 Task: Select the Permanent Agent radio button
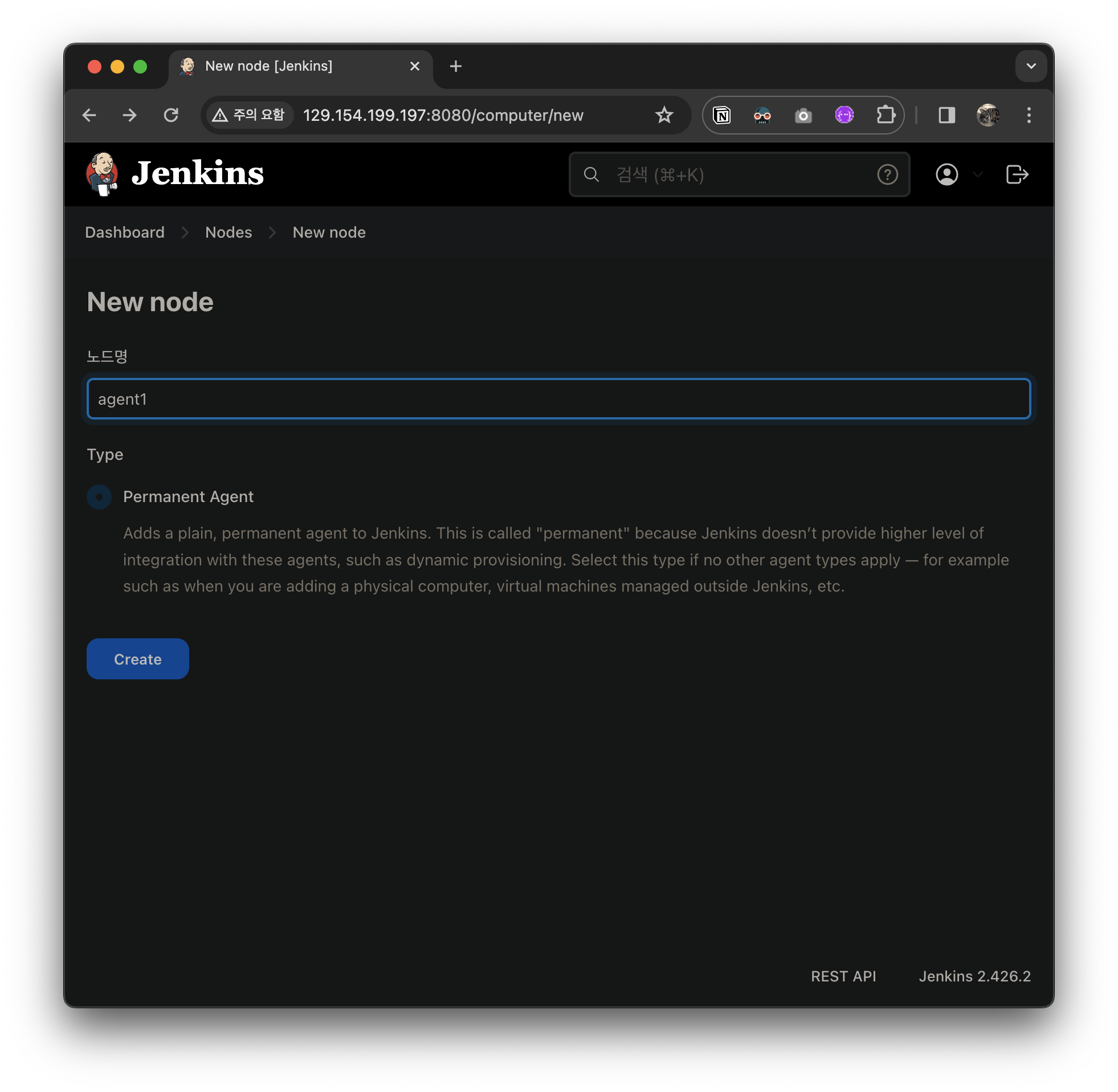(99, 496)
